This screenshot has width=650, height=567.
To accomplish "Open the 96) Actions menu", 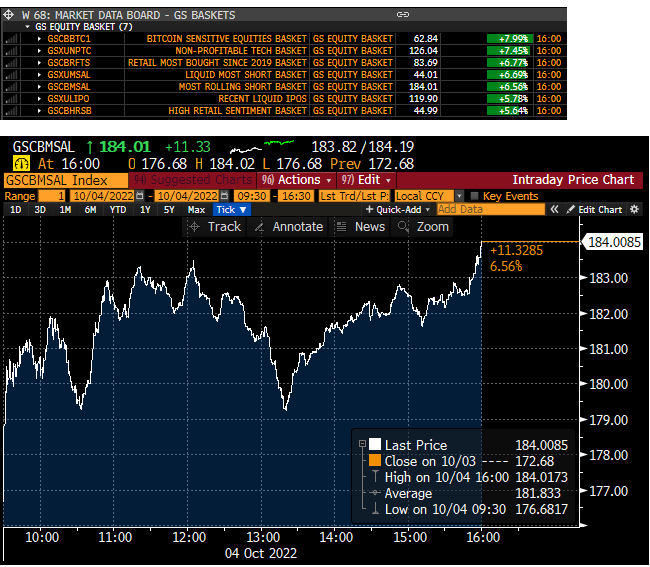I will pyautogui.click(x=297, y=180).
